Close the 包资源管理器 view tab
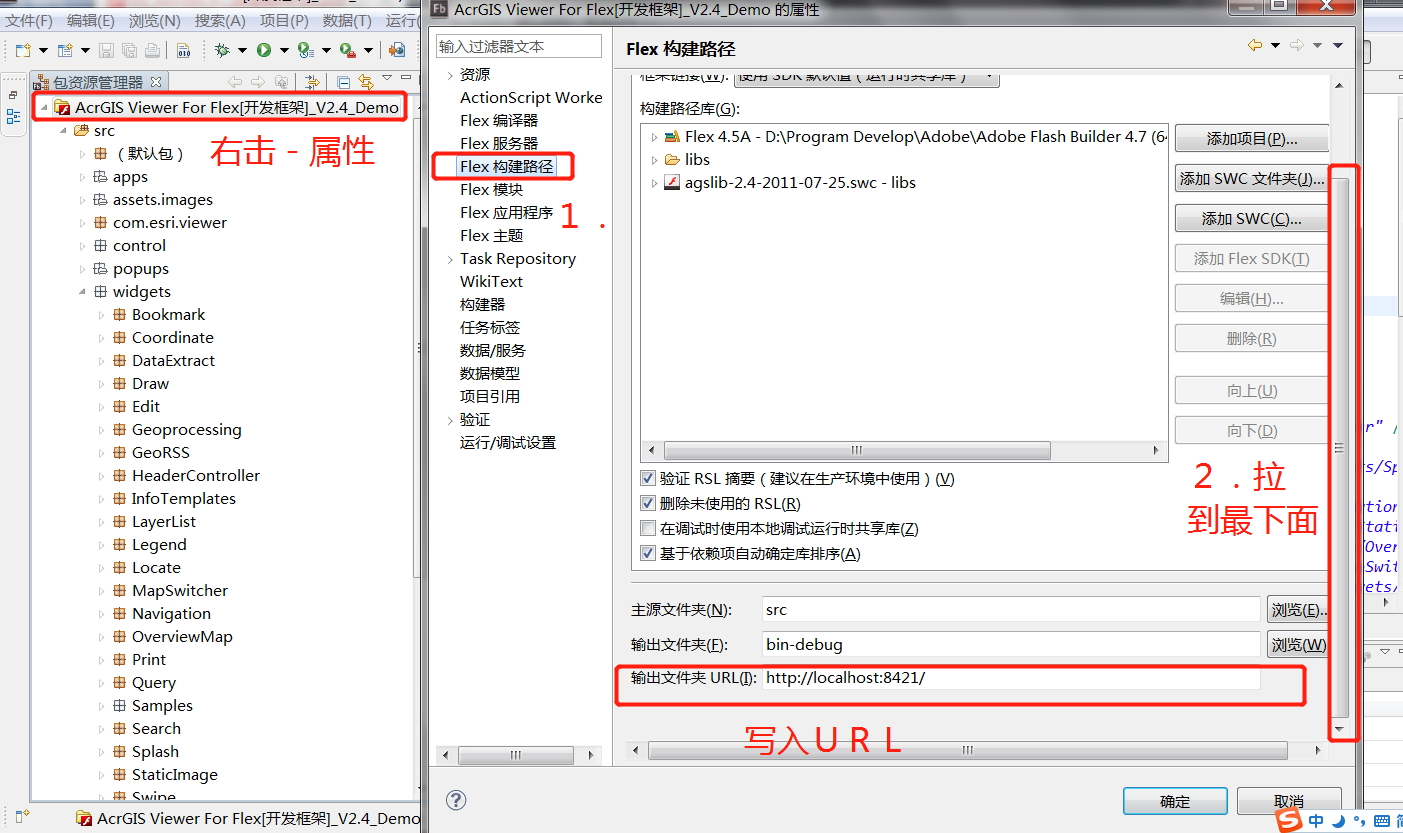The image size is (1403, 833). click(x=155, y=82)
